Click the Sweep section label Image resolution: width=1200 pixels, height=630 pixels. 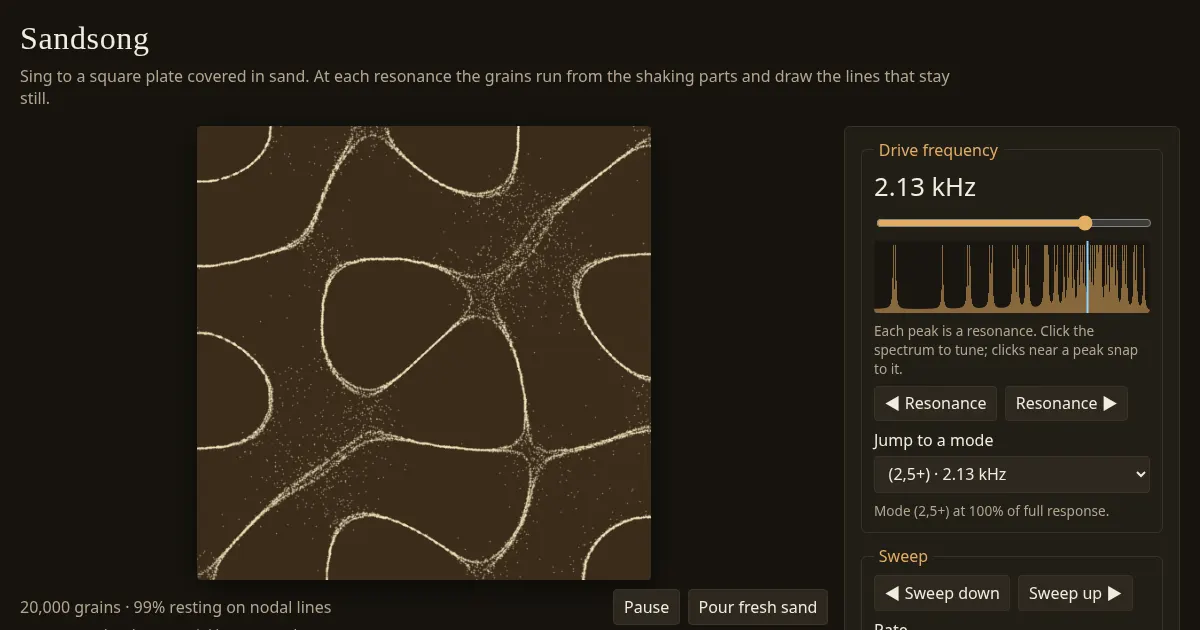pyautogui.click(x=903, y=556)
